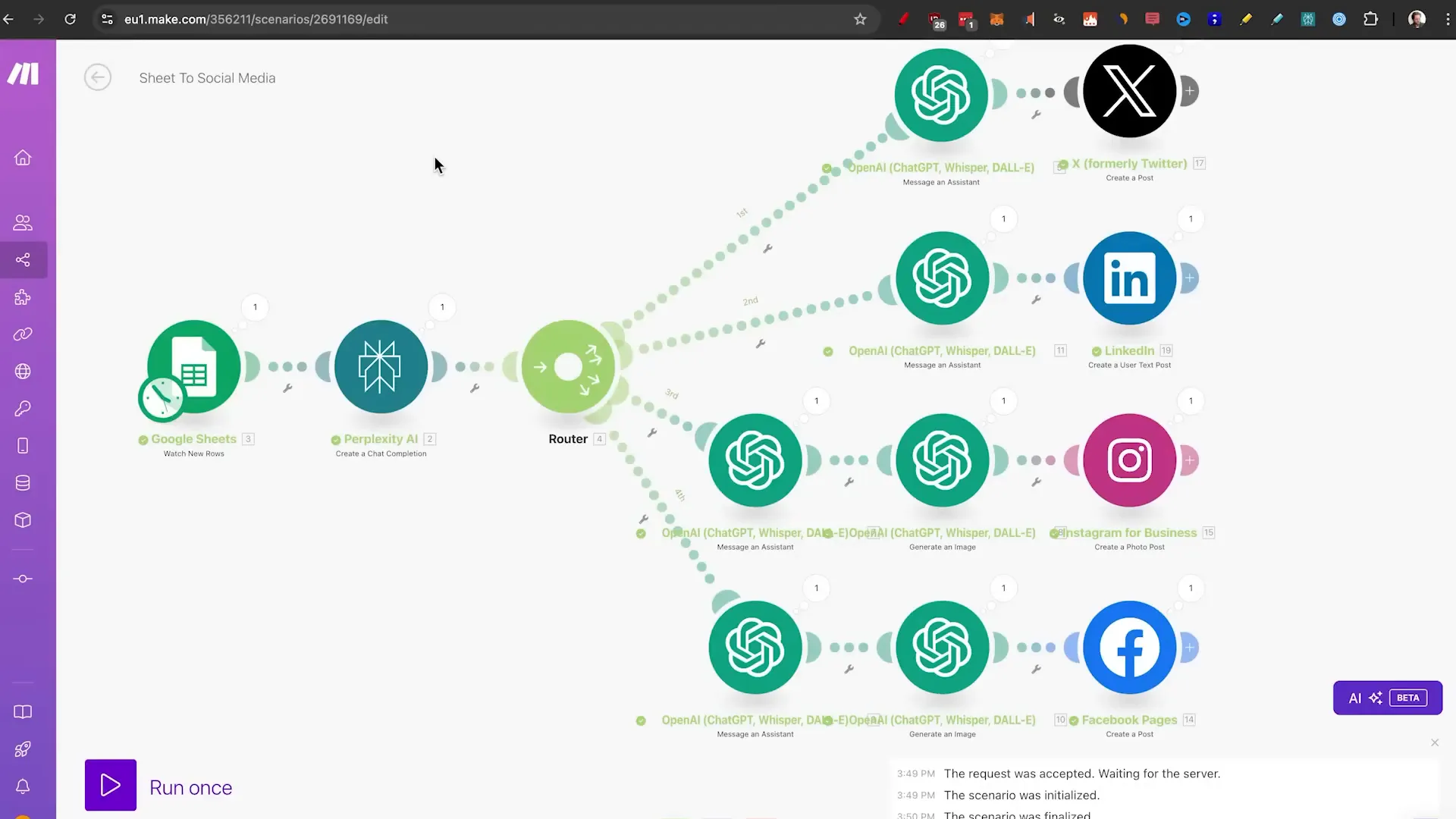The height and width of the screenshot is (819, 1456).
Task: Open the browser Extensions puzzle icon
Action: point(1370,19)
